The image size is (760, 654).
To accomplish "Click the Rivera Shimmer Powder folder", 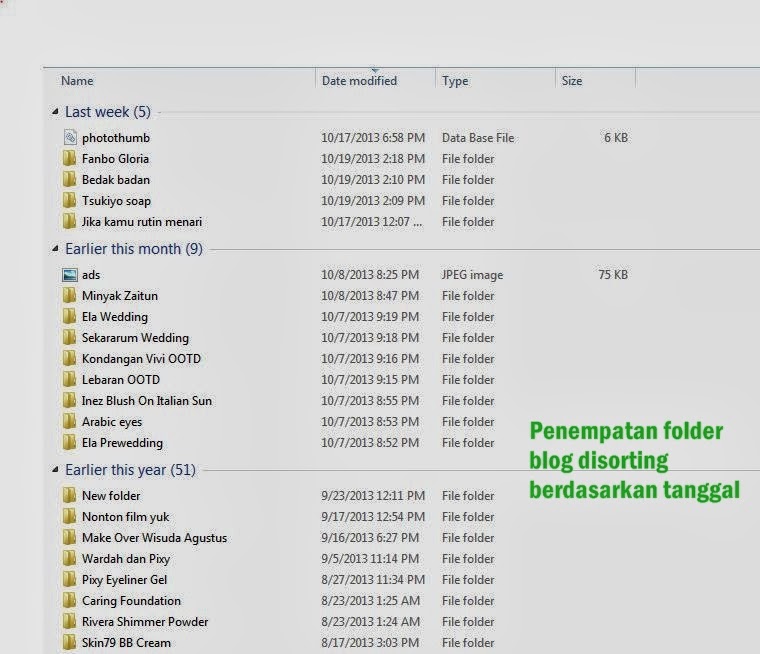I will (x=145, y=622).
